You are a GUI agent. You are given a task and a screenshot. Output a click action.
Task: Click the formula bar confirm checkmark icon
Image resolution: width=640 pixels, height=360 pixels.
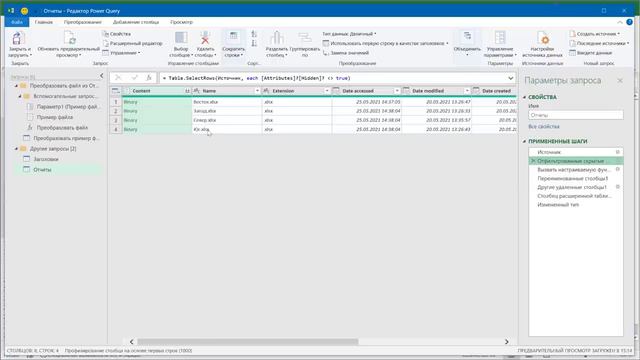click(x=134, y=78)
